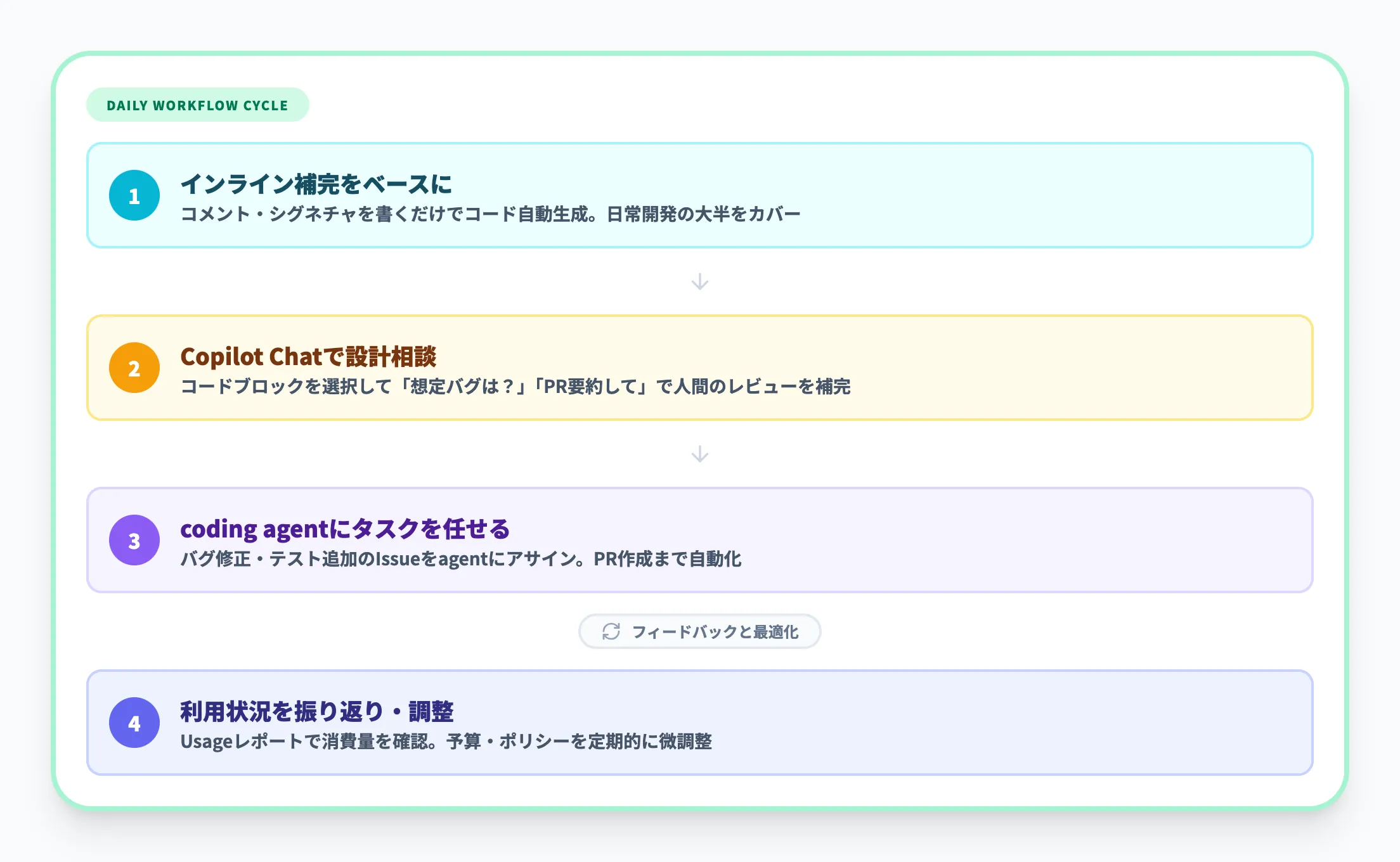Click the インライン補完をベースに heading link

click(316, 184)
